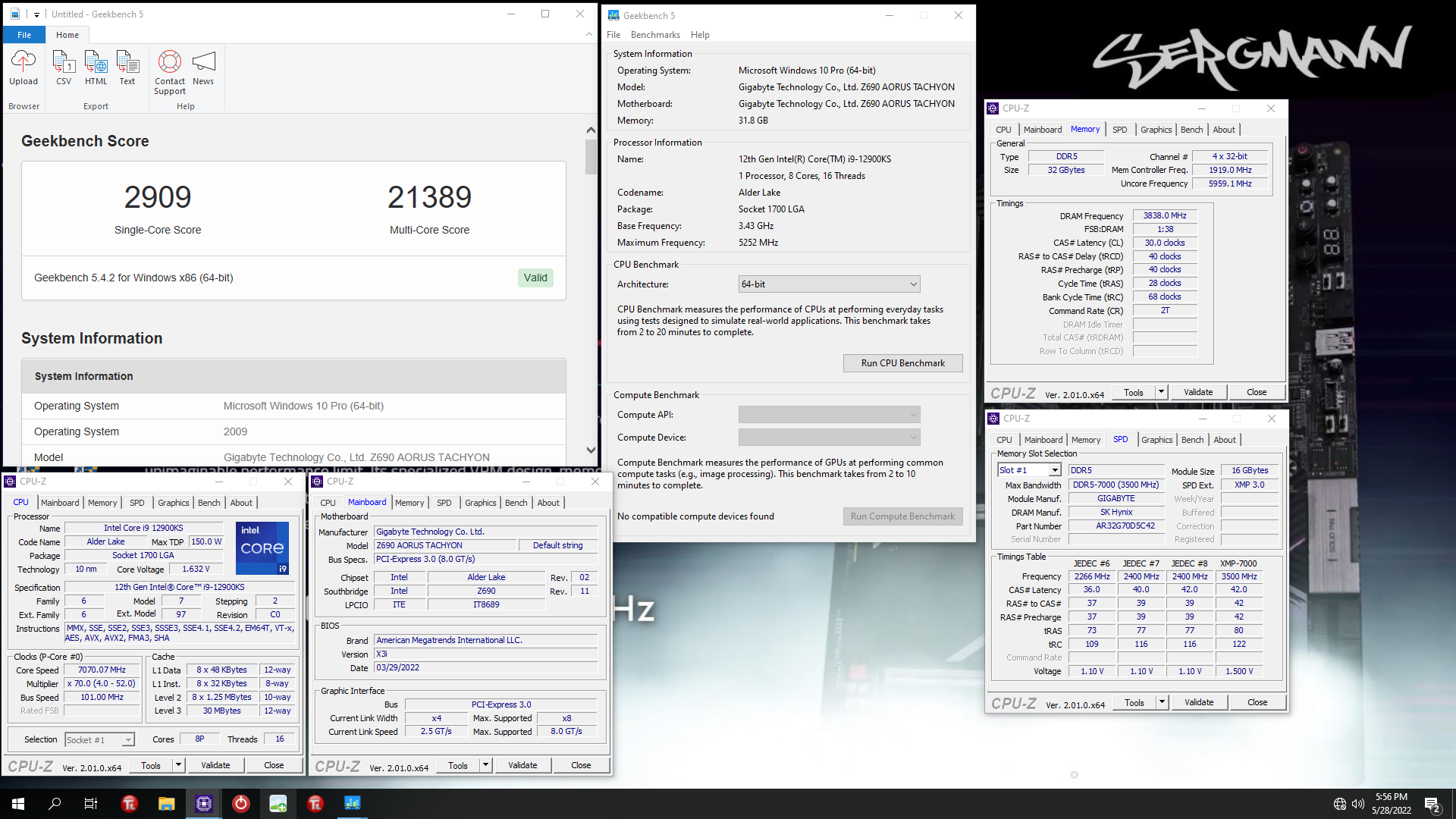Screen dimensions: 1456x819
Task: Open Tools dropdown arrow in CPU-Z Mainboard window
Action: tap(485, 766)
